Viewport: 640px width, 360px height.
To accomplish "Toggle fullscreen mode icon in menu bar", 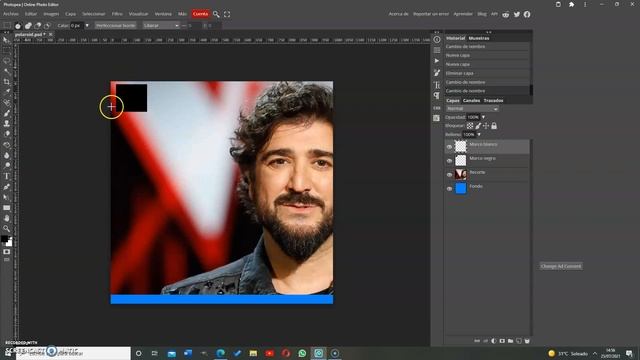I will (227, 14).
